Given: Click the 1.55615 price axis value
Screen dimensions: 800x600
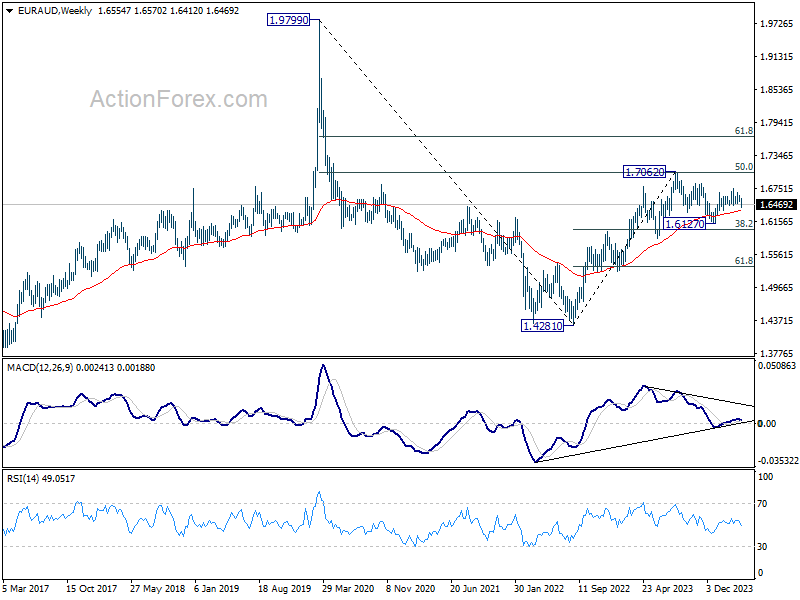Looking at the screenshot, I should (777, 255).
